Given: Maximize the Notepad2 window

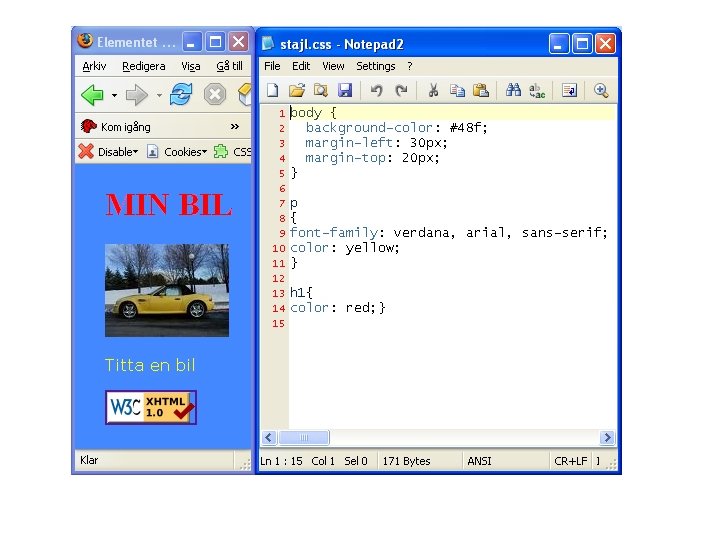Looking at the screenshot, I should [x=582, y=44].
